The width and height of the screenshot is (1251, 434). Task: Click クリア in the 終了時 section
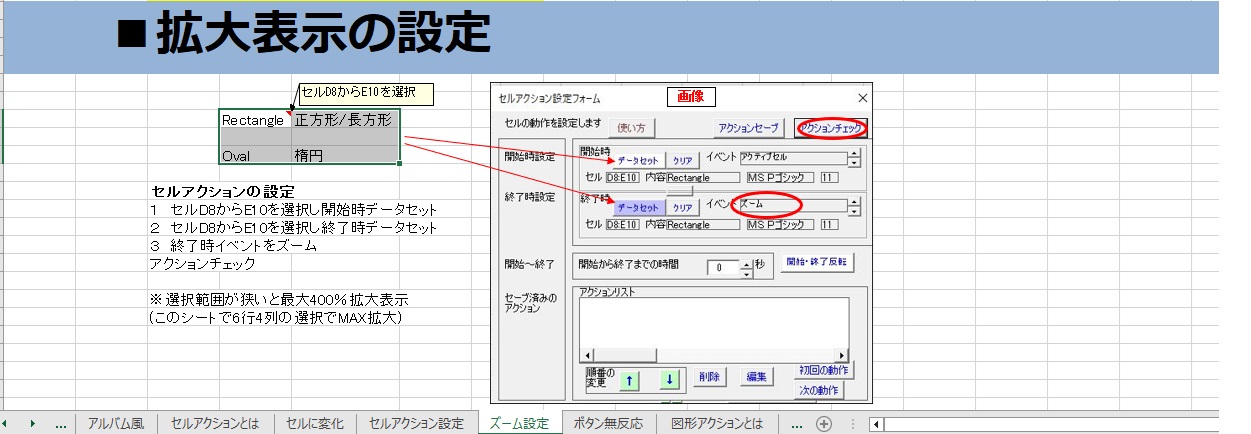point(681,207)
